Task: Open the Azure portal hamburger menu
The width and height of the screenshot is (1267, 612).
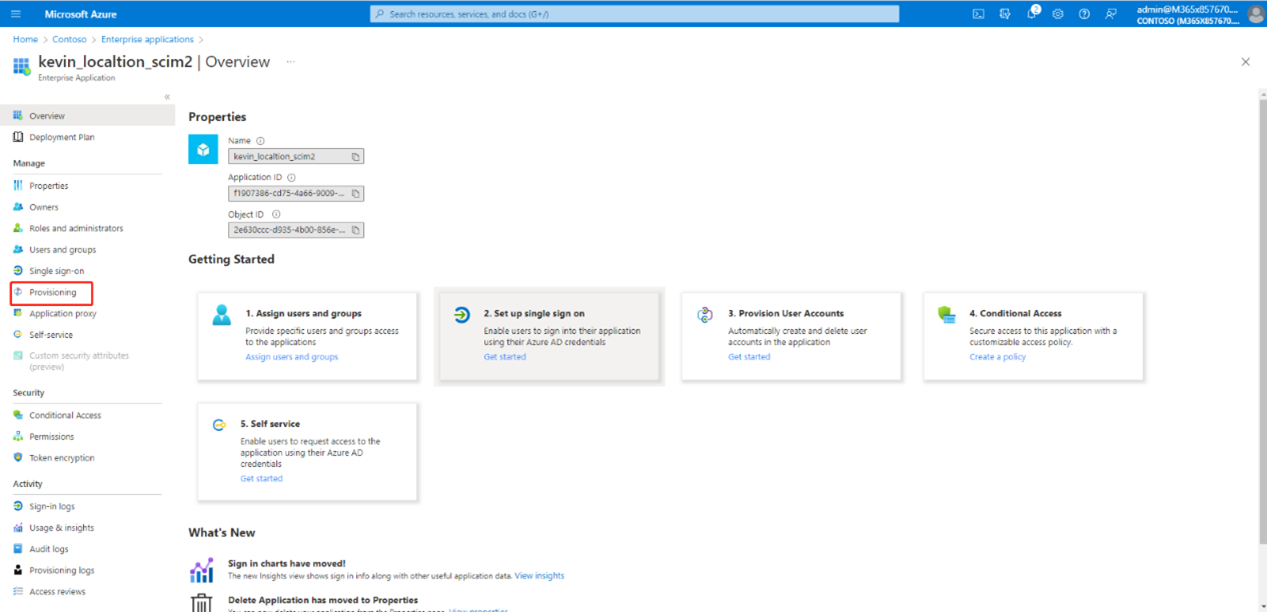Action: coord(15,14)
